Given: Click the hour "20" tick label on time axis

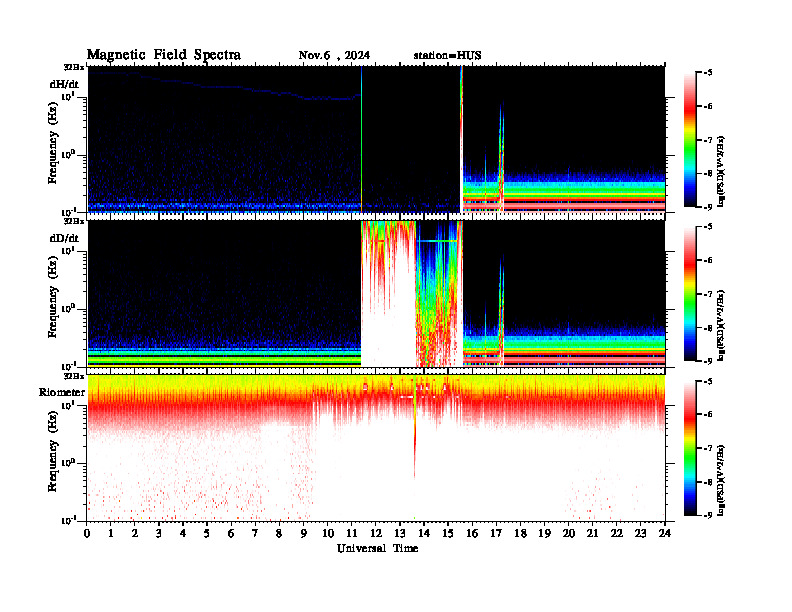Looking at the screenshot, I should (x=569, y=534).
